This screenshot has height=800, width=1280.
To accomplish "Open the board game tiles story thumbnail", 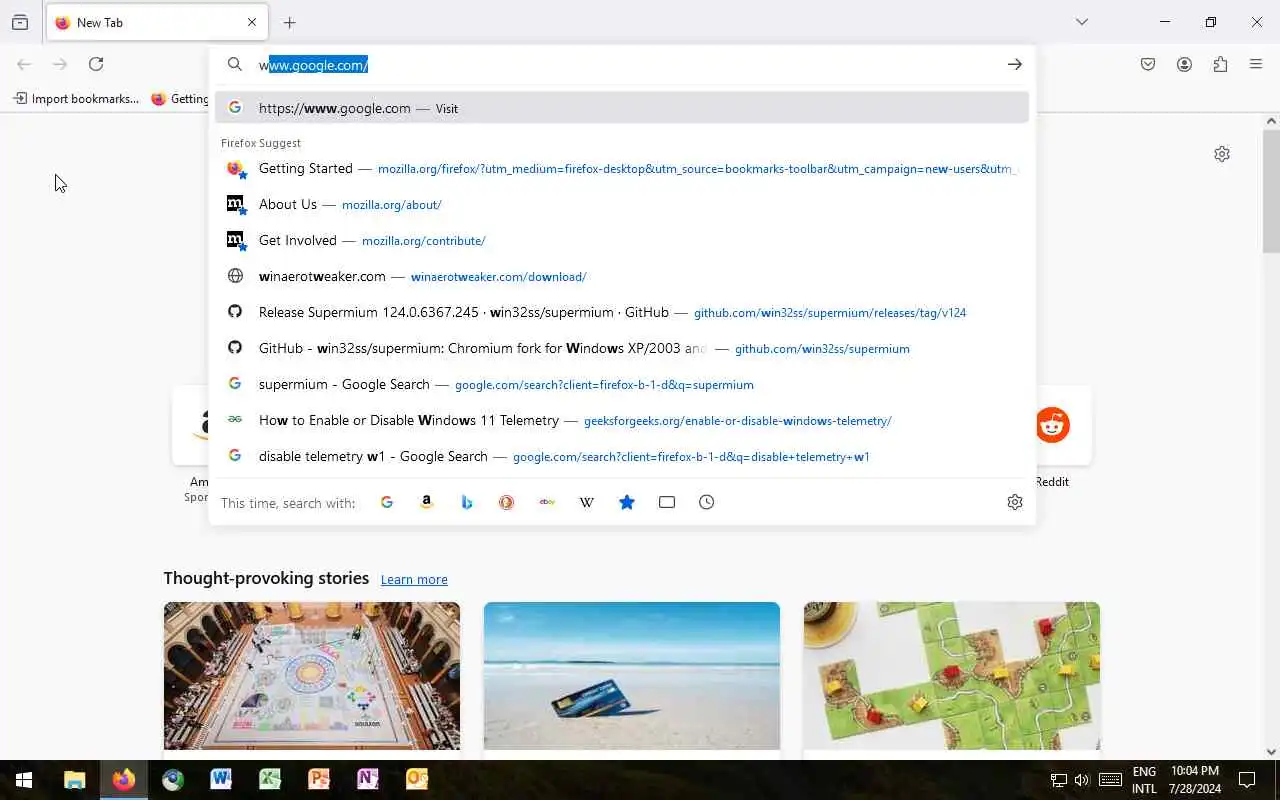I will click(952, 676).
